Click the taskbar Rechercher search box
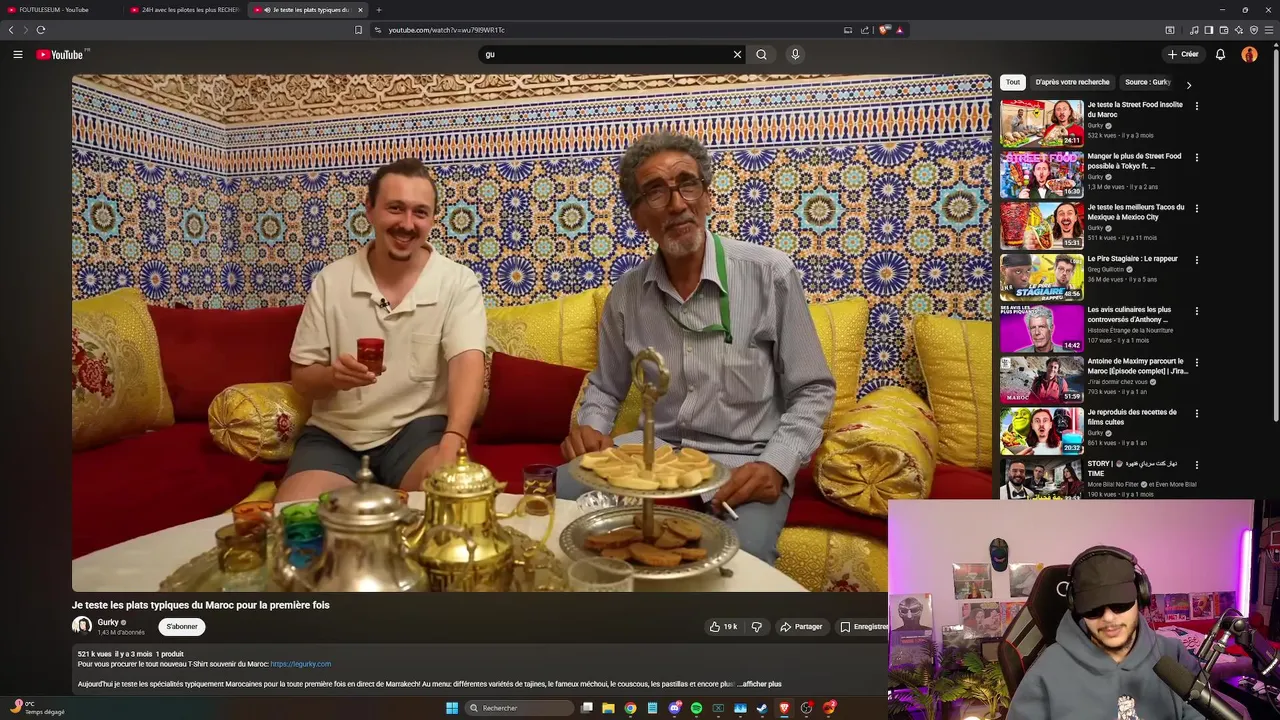The image size is (1280, 720). tap(520, 708)
